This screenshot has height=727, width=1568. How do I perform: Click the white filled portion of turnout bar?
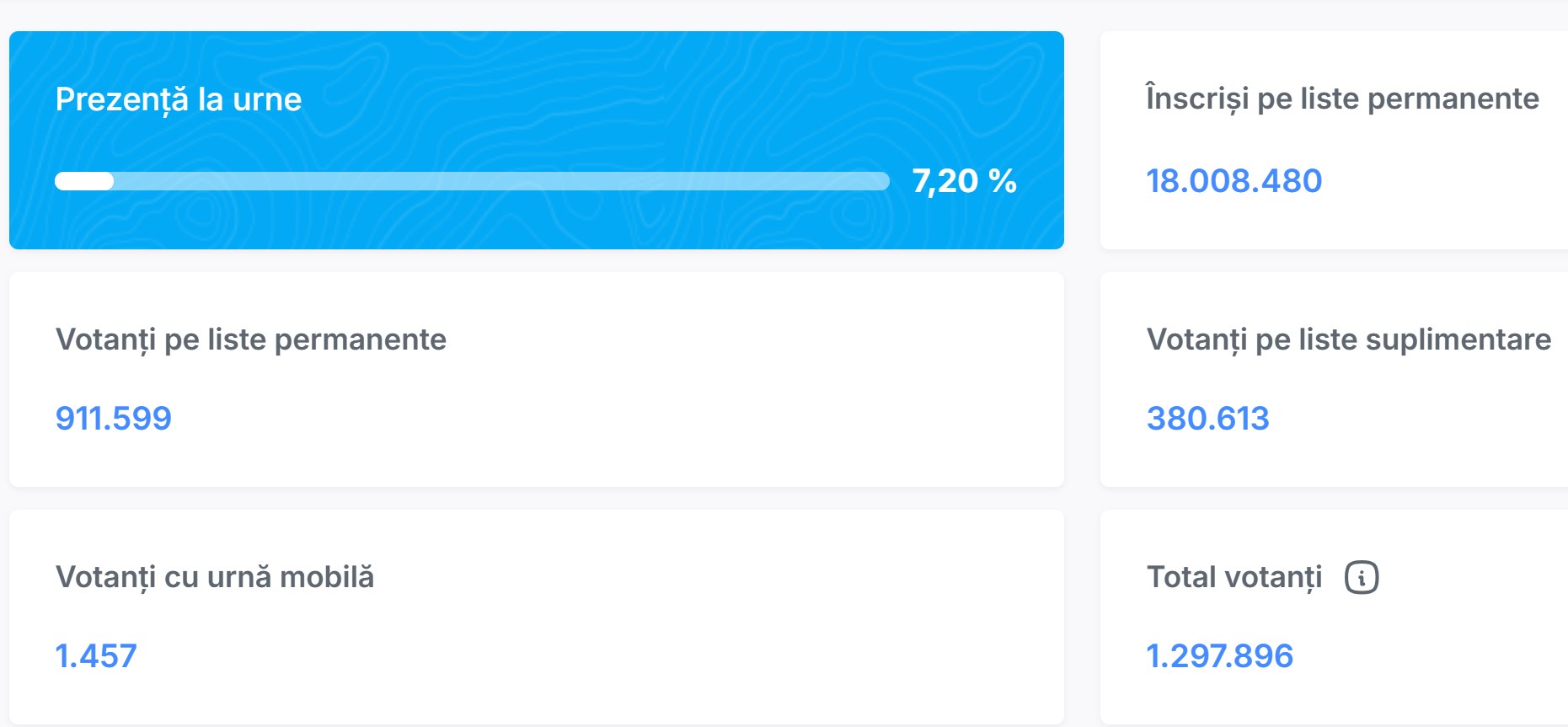point(84,181)
